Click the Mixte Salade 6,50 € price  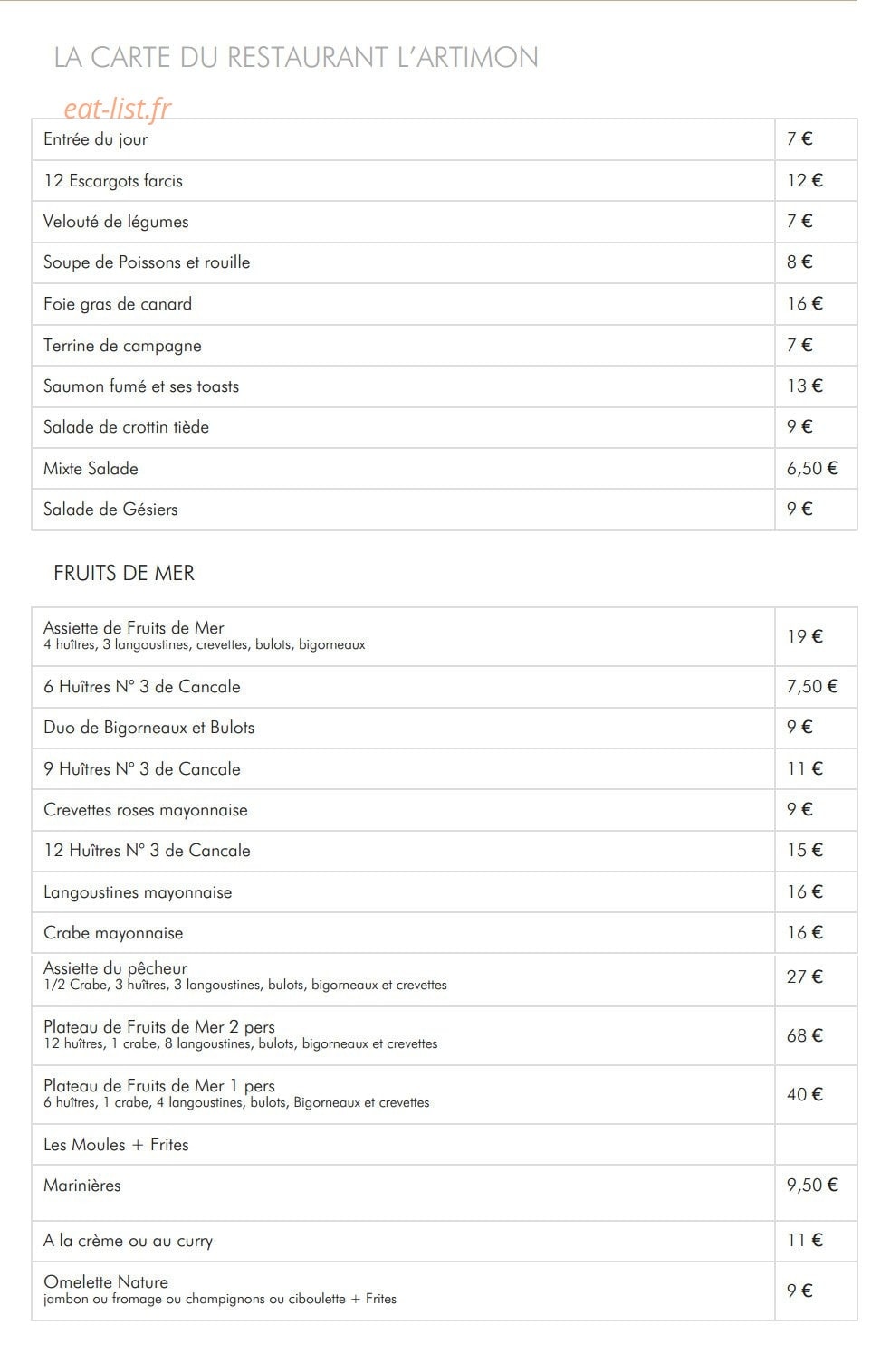pos(812,469)
